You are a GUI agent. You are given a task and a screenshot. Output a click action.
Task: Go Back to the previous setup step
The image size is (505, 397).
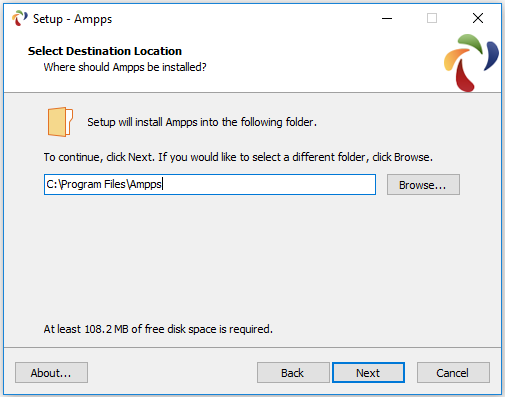293,373
